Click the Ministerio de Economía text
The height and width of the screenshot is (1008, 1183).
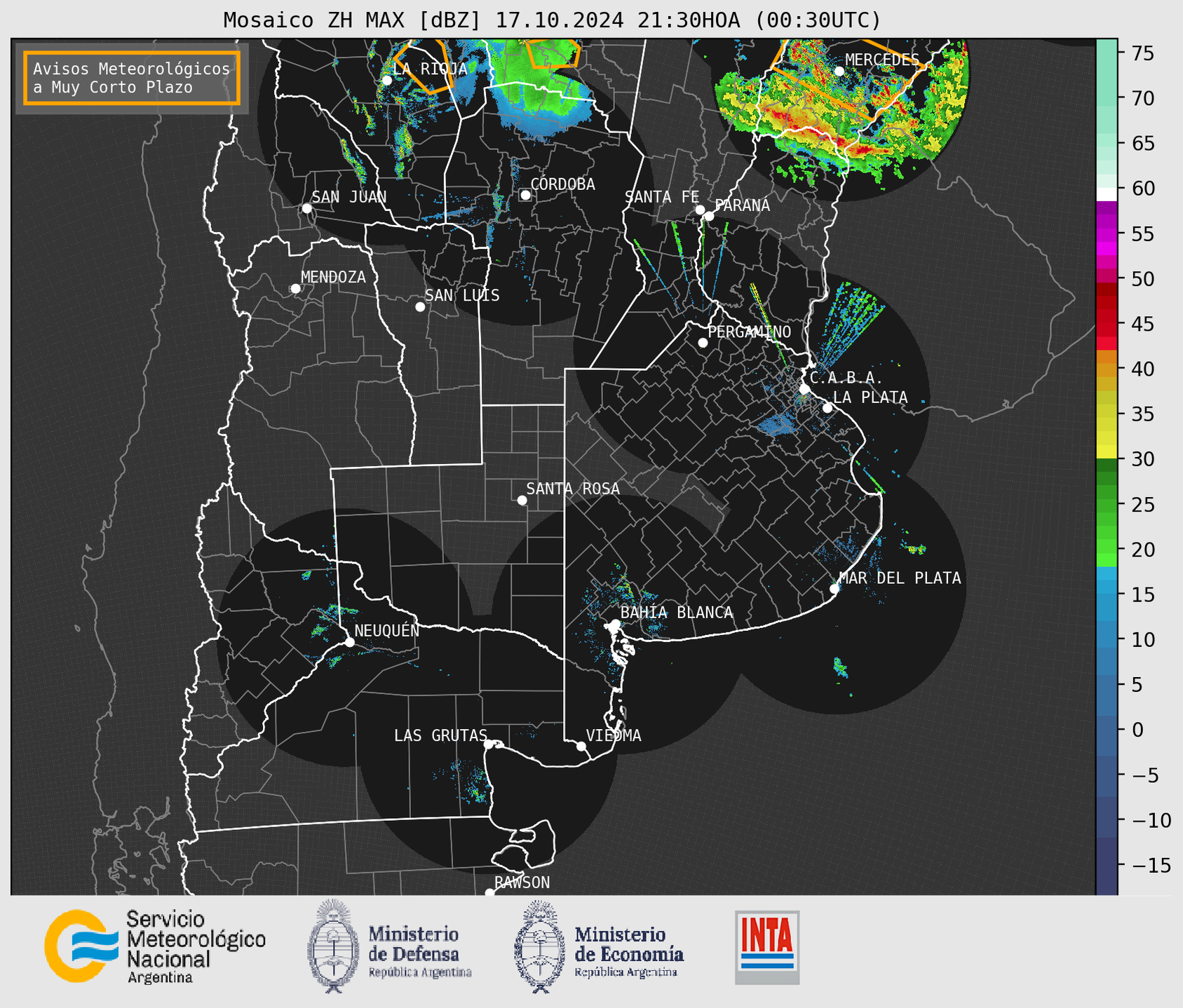pyautogui.click(x=629, y=951)
